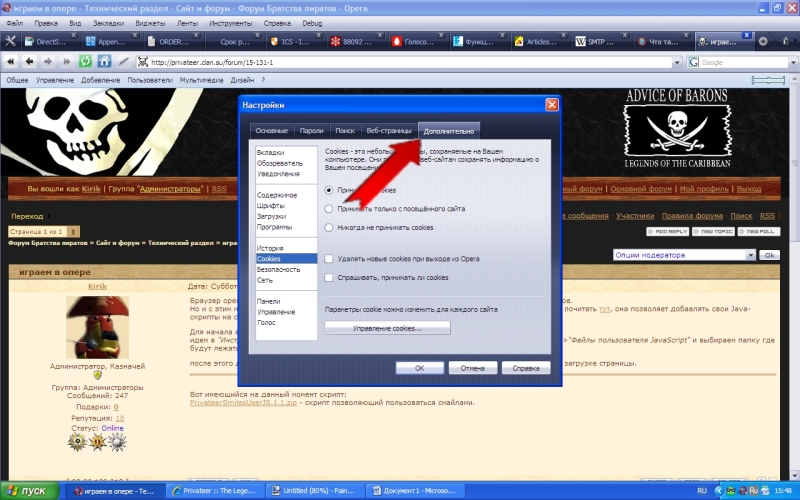Viewport: 800px width, 500px height.
Task: Select the accept cookies radio button
Action: pyautogui.click(x=329, y=190)
